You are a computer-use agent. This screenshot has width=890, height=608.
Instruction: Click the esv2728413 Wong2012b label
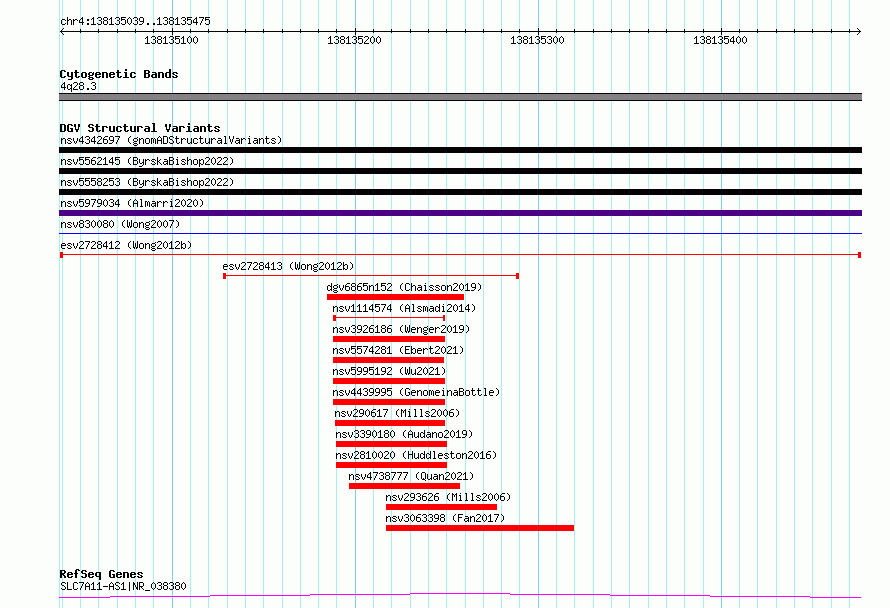[x=288, y=266]
